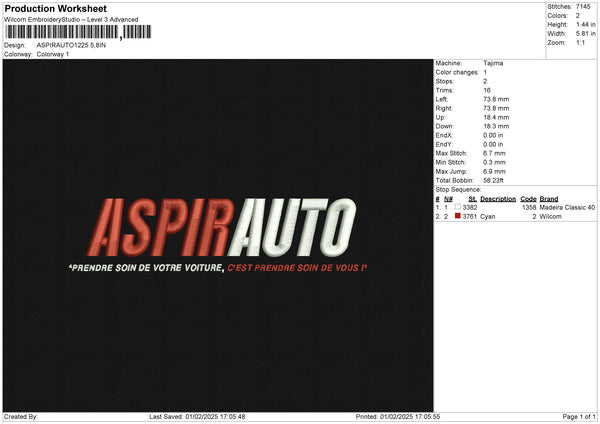
Task: Click the 'Description' column header
Action: point(498,199)
